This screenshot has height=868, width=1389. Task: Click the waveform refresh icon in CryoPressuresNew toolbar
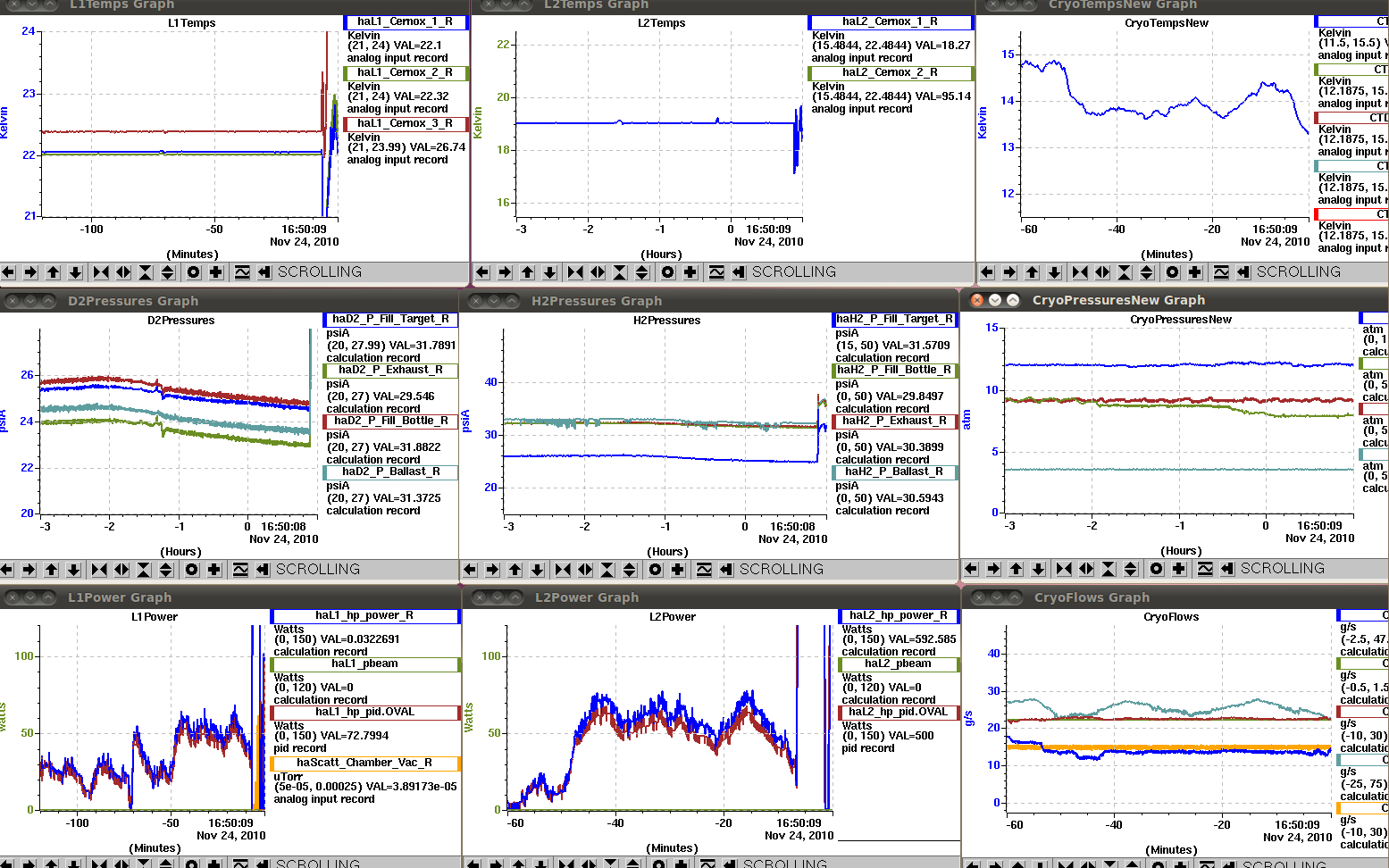pos(1205,569)
